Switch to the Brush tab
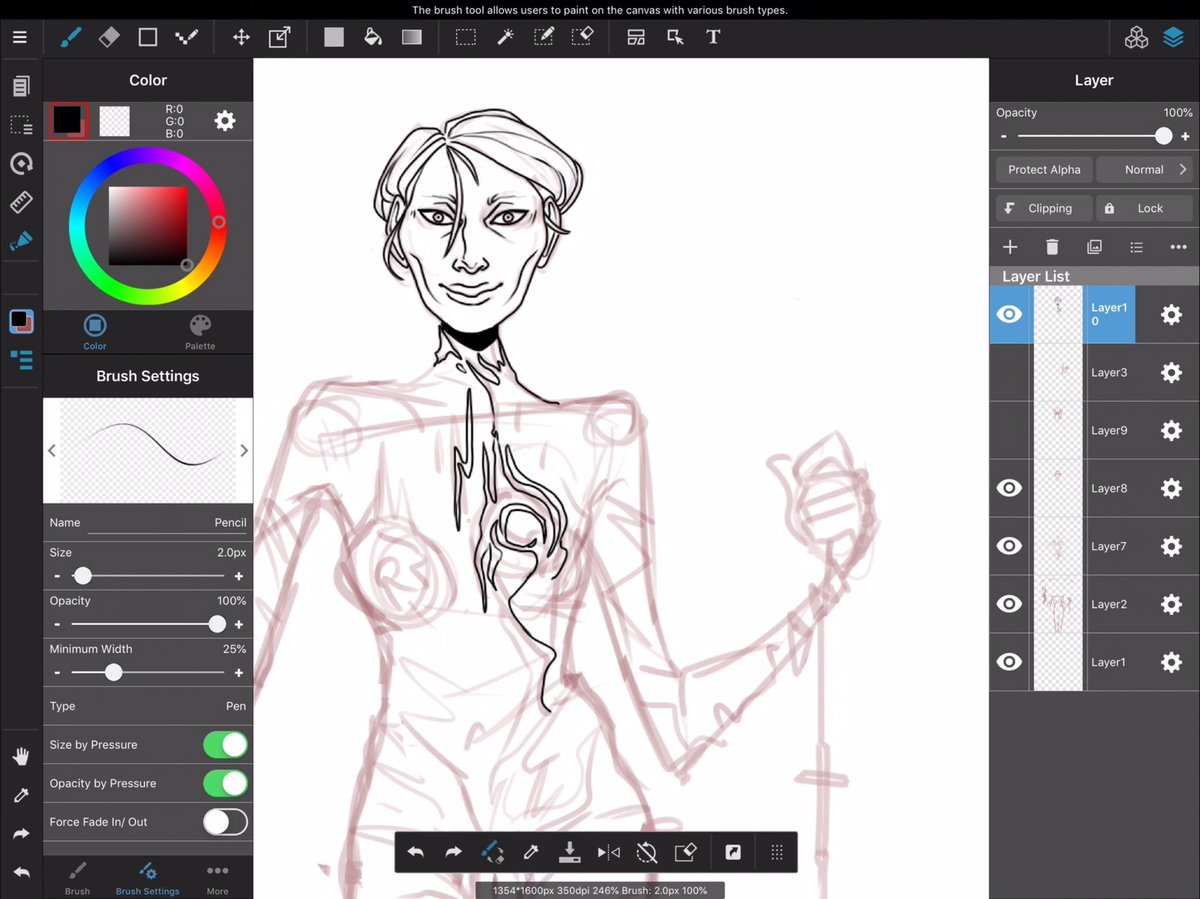Screen dimensions: 1200x899 click(x=77, y=877)
